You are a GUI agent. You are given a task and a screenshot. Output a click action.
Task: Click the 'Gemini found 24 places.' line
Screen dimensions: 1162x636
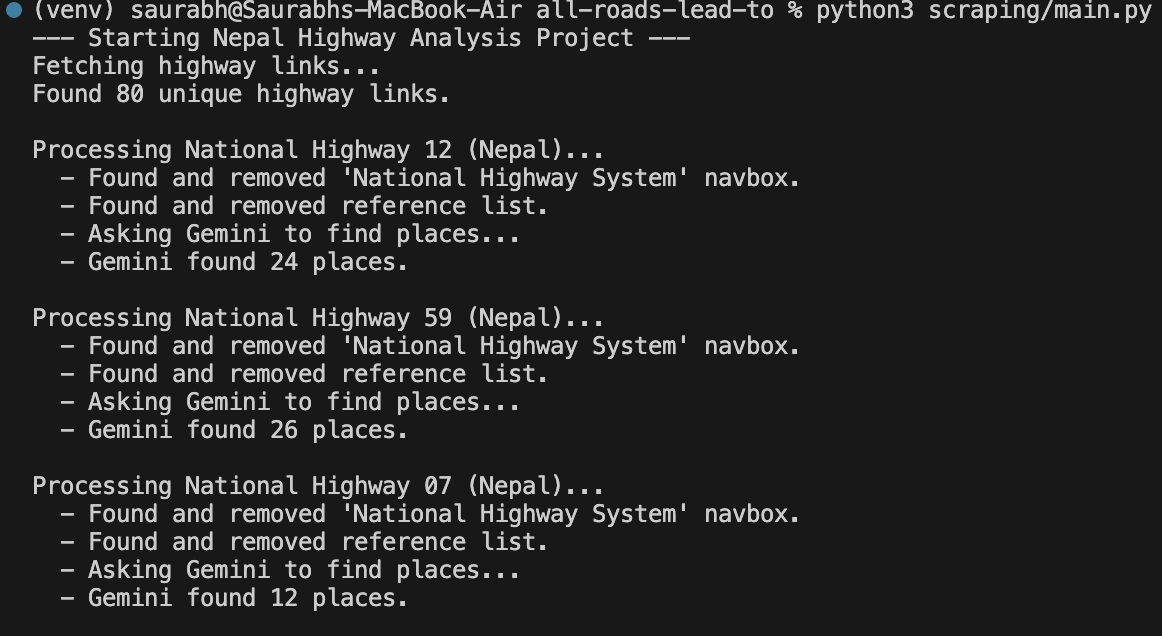pyautogui.click(x=248, y=262)
